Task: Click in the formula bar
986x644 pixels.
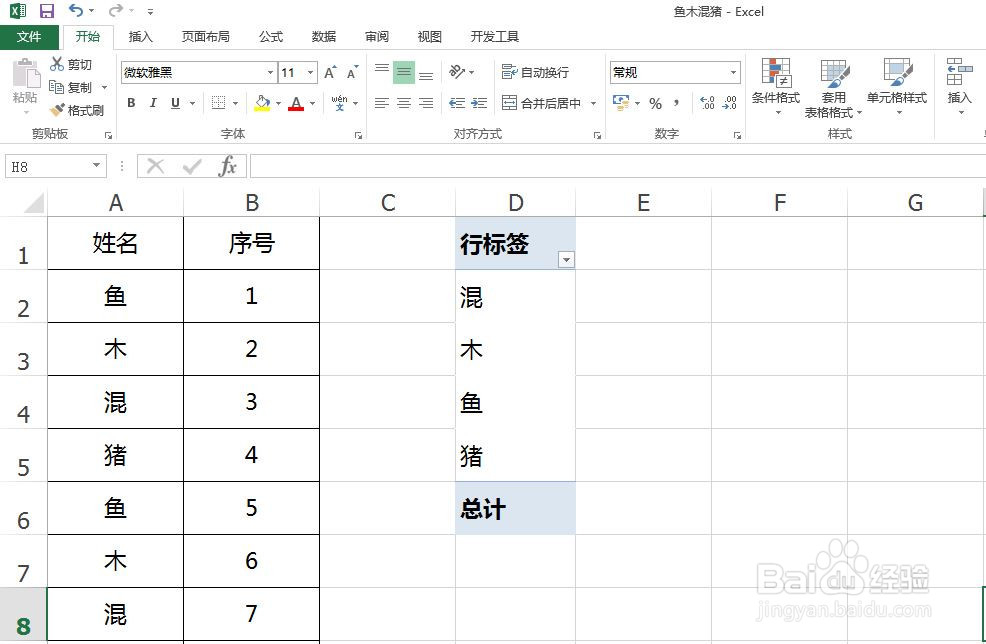Action: click(618, 166)
